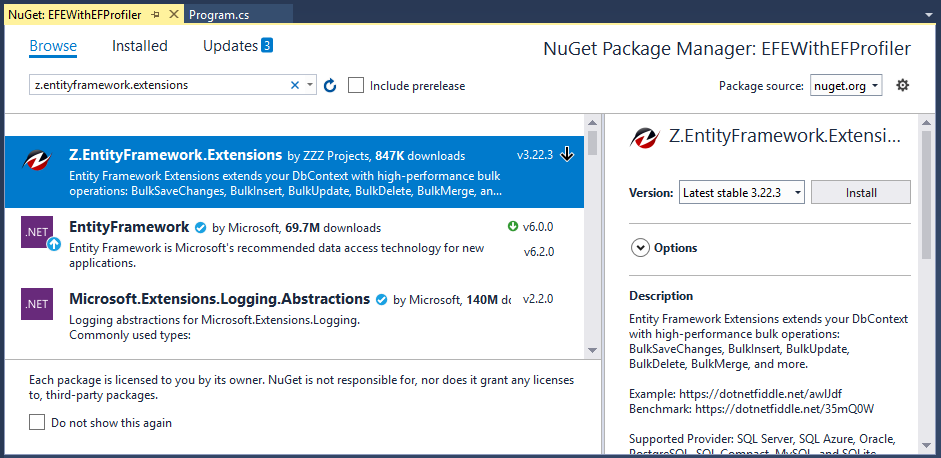The width and height of the screenshot is (941, 458).
Task: Open the Updates tab
Action: 230,46
